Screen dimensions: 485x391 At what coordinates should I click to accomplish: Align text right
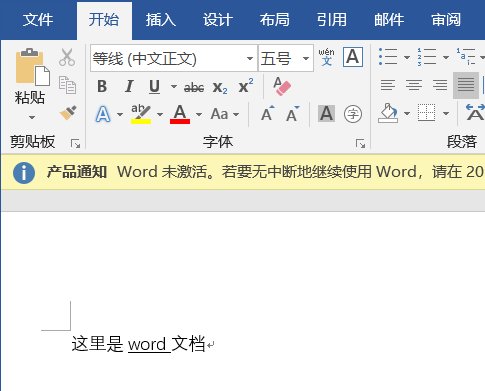click(x=440, y=85)
